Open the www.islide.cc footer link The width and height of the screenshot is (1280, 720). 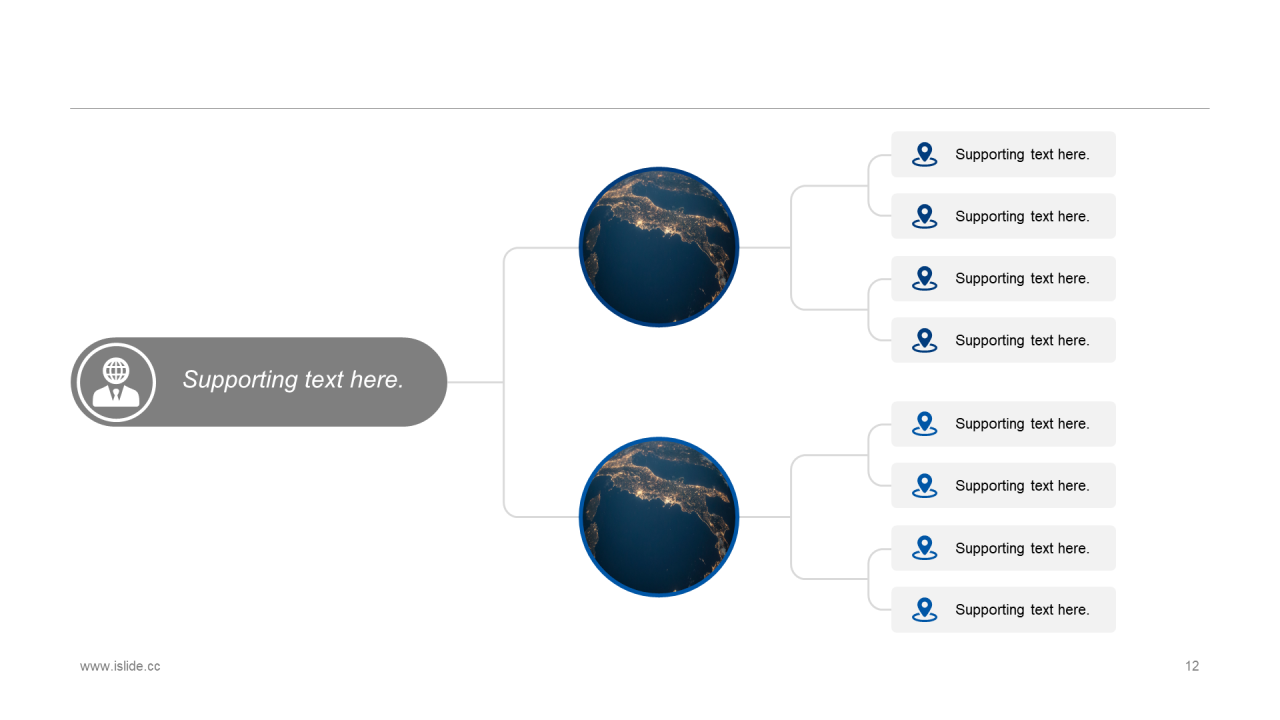pos(120,666)
